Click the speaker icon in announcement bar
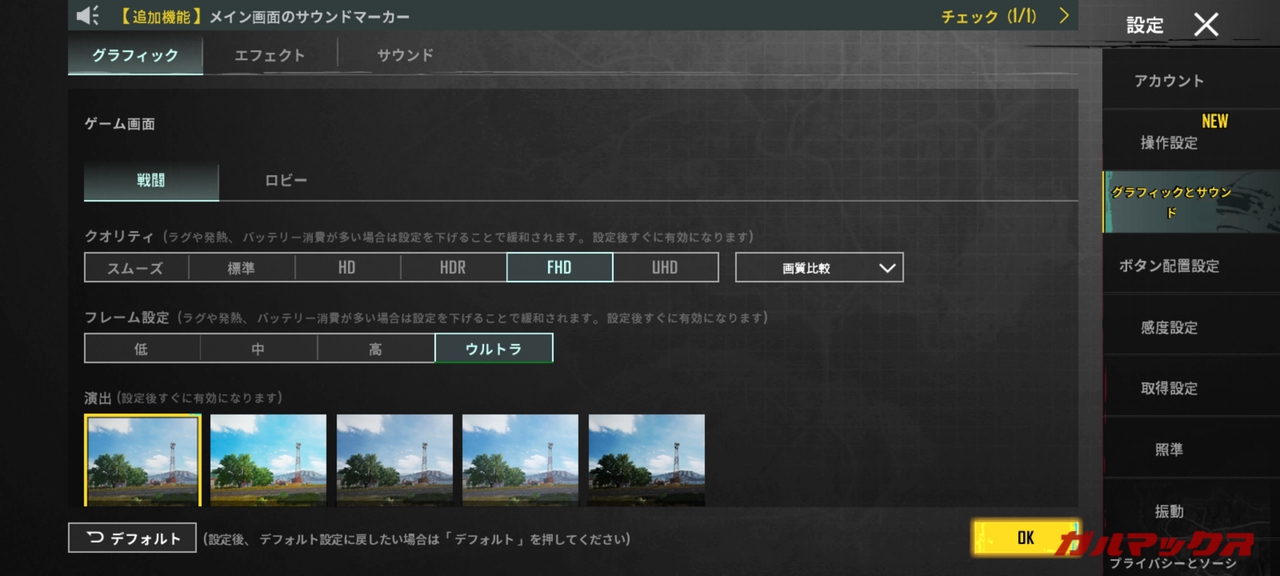1280x576 pixels. [88, 16]
